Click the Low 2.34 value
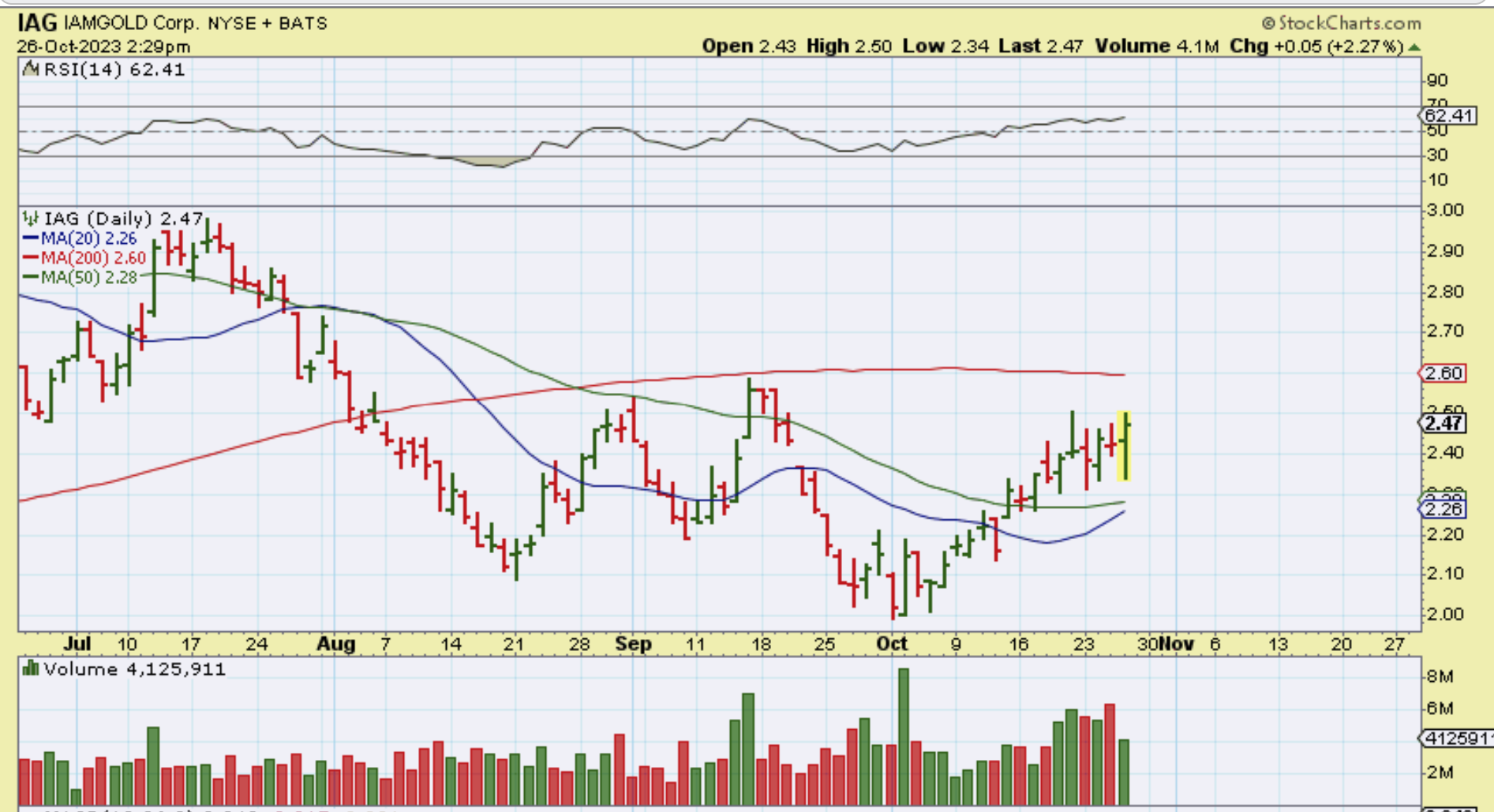 tap(945, 47)
